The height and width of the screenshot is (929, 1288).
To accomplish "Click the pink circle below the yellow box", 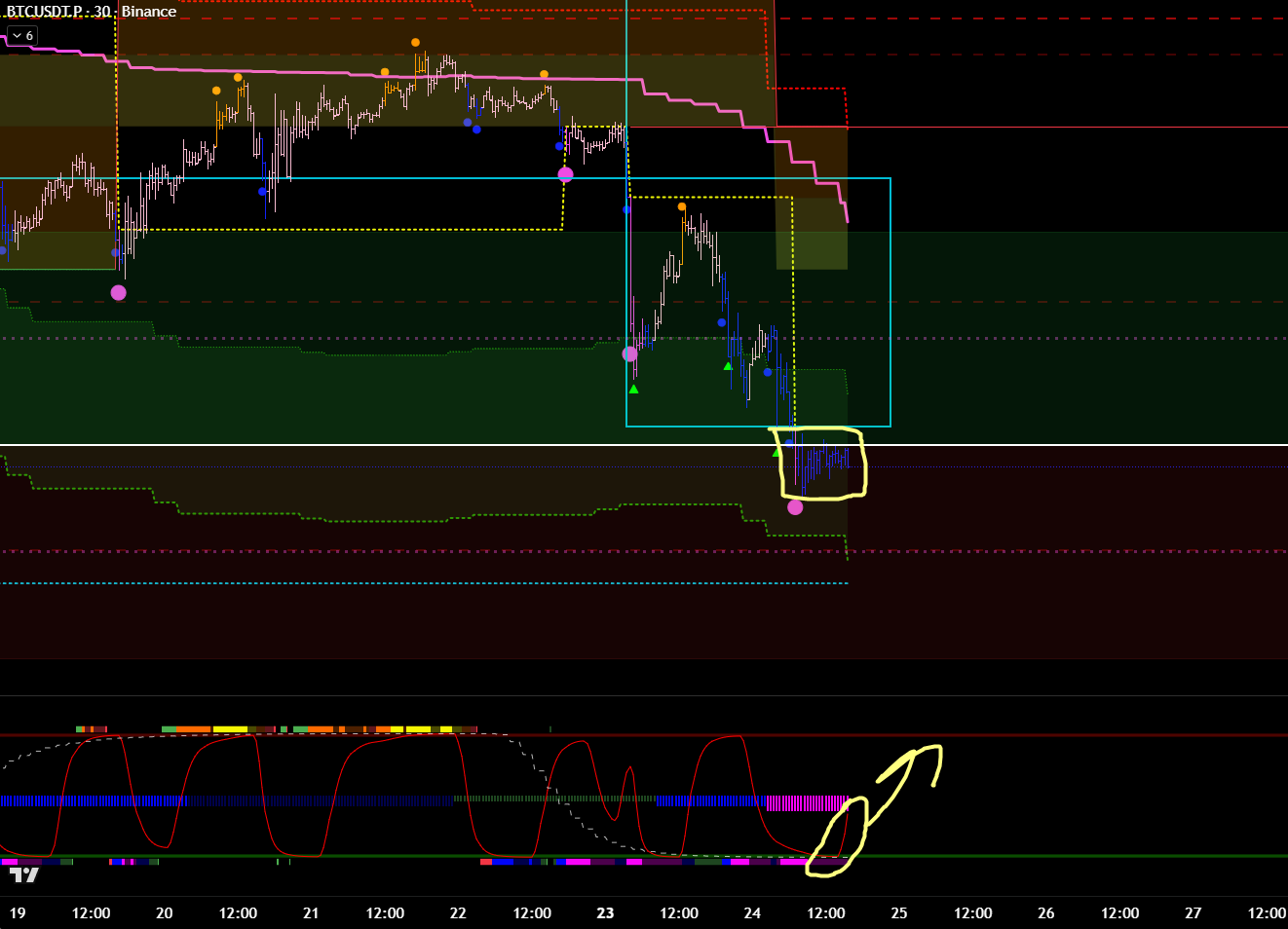I will 795,507.
